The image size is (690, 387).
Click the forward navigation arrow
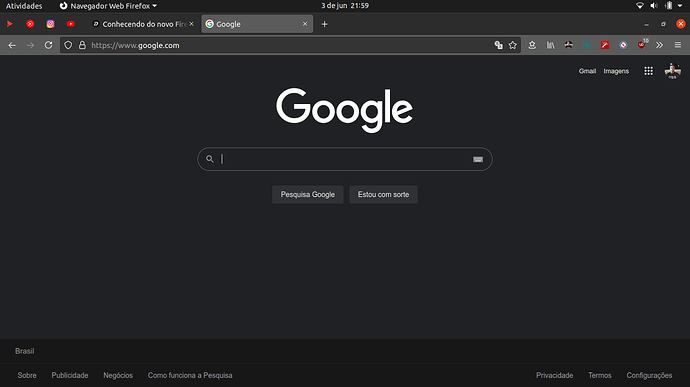[30, 45]
